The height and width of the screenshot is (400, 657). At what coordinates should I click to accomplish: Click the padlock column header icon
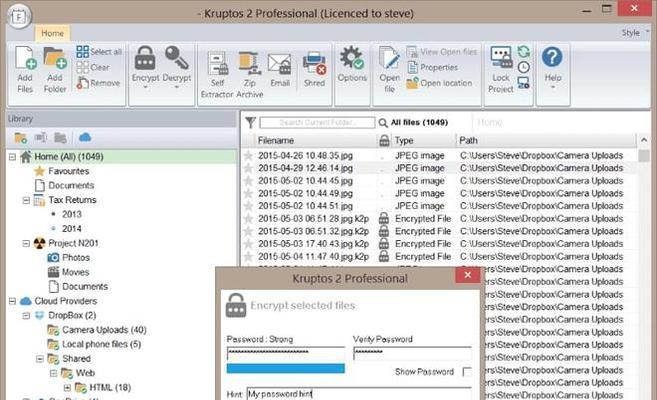[x=384, y=140]
